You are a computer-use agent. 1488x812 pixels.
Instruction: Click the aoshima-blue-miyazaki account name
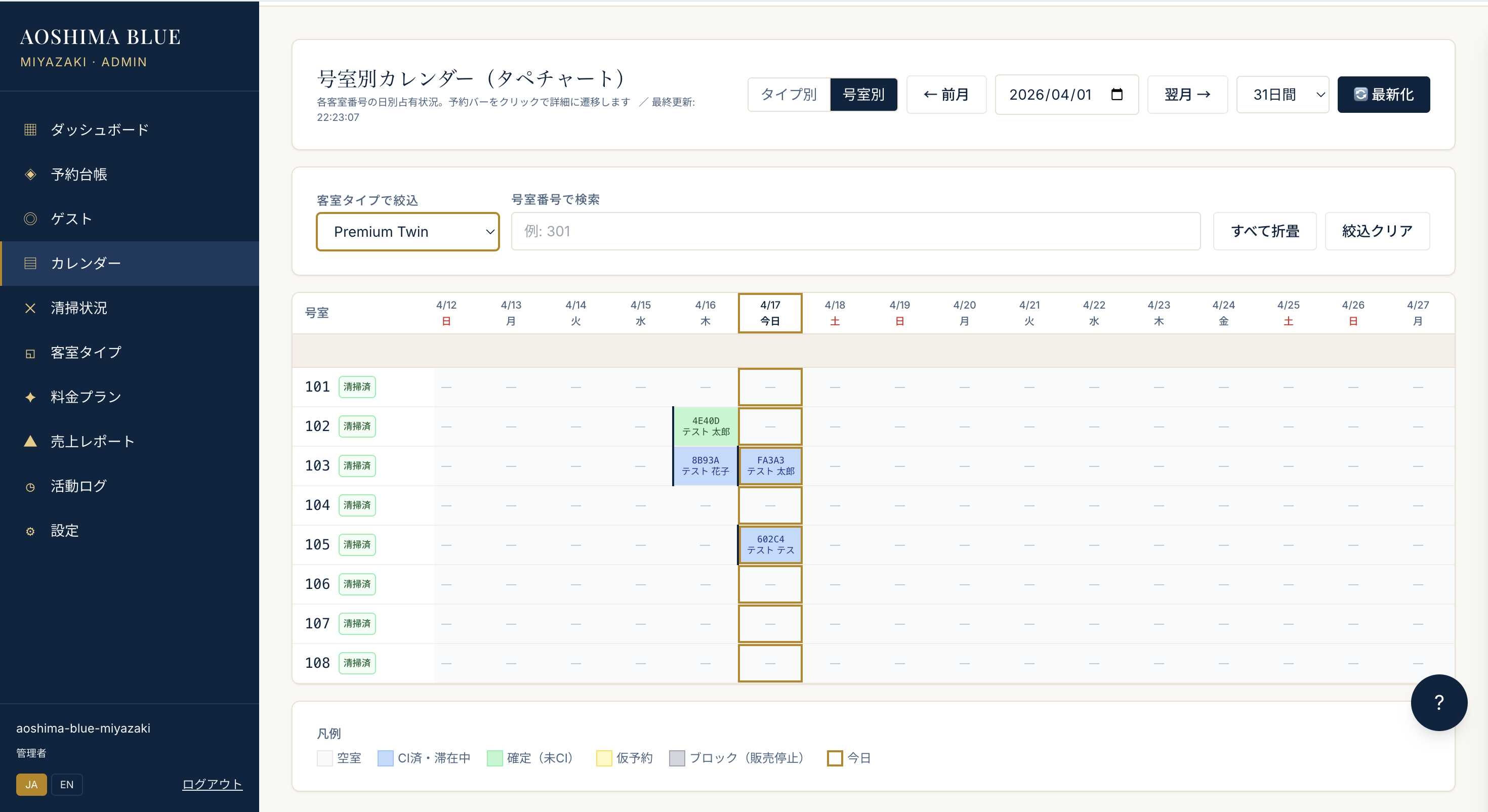click(83, 728)
